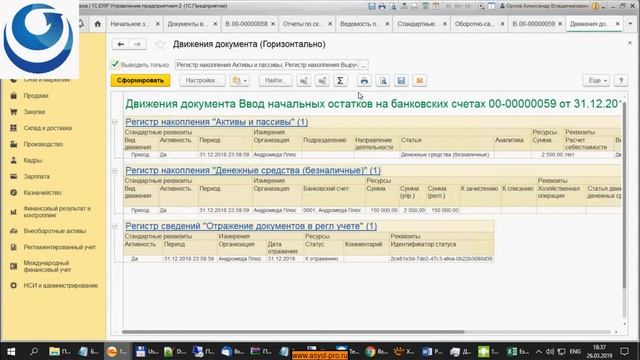Image resolution: width=640 pixels, height=360 pixels.
Task: Click the Сформировать button
Action: [140, 80]
